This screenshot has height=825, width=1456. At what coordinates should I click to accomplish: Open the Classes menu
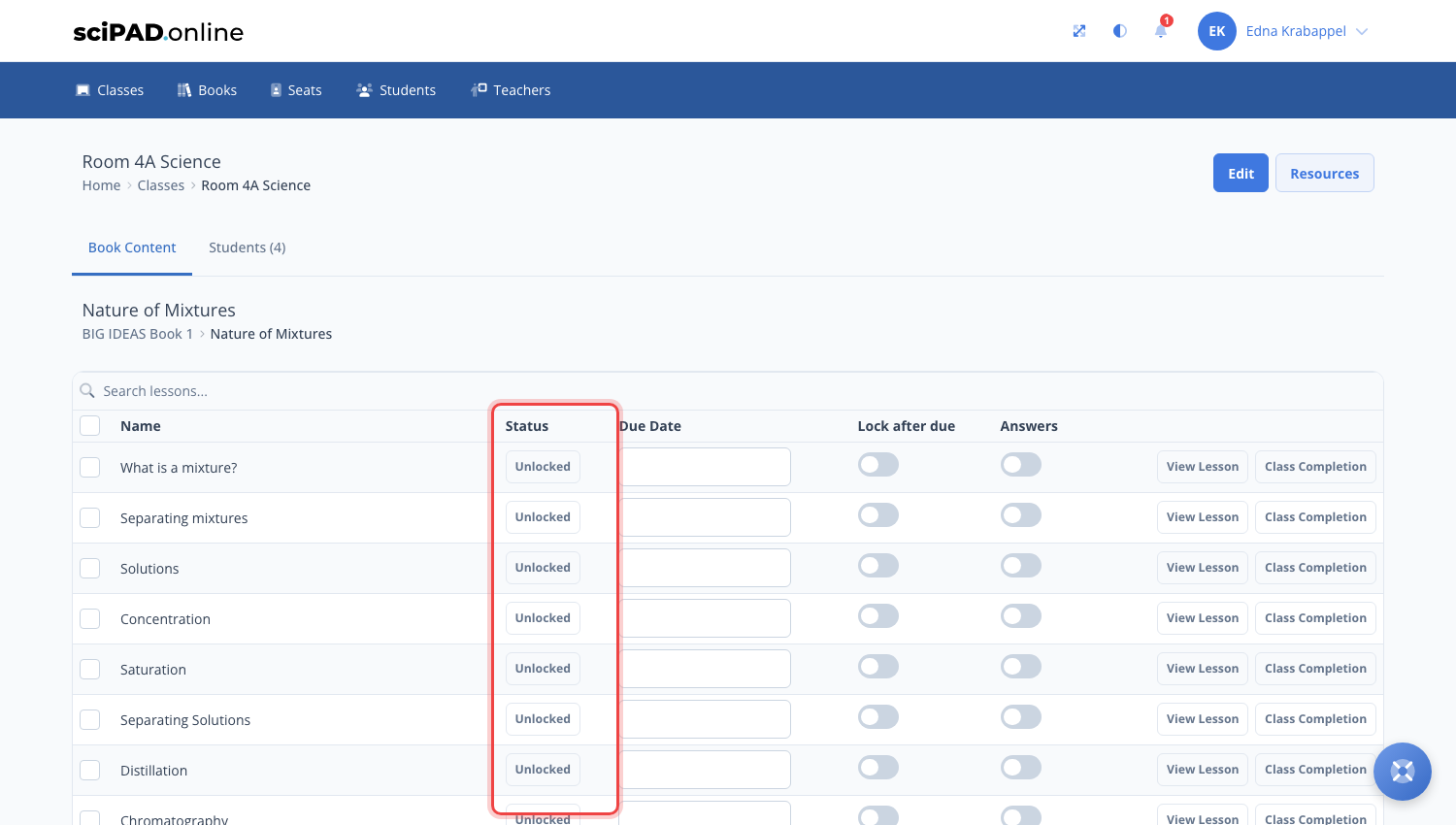110,90
